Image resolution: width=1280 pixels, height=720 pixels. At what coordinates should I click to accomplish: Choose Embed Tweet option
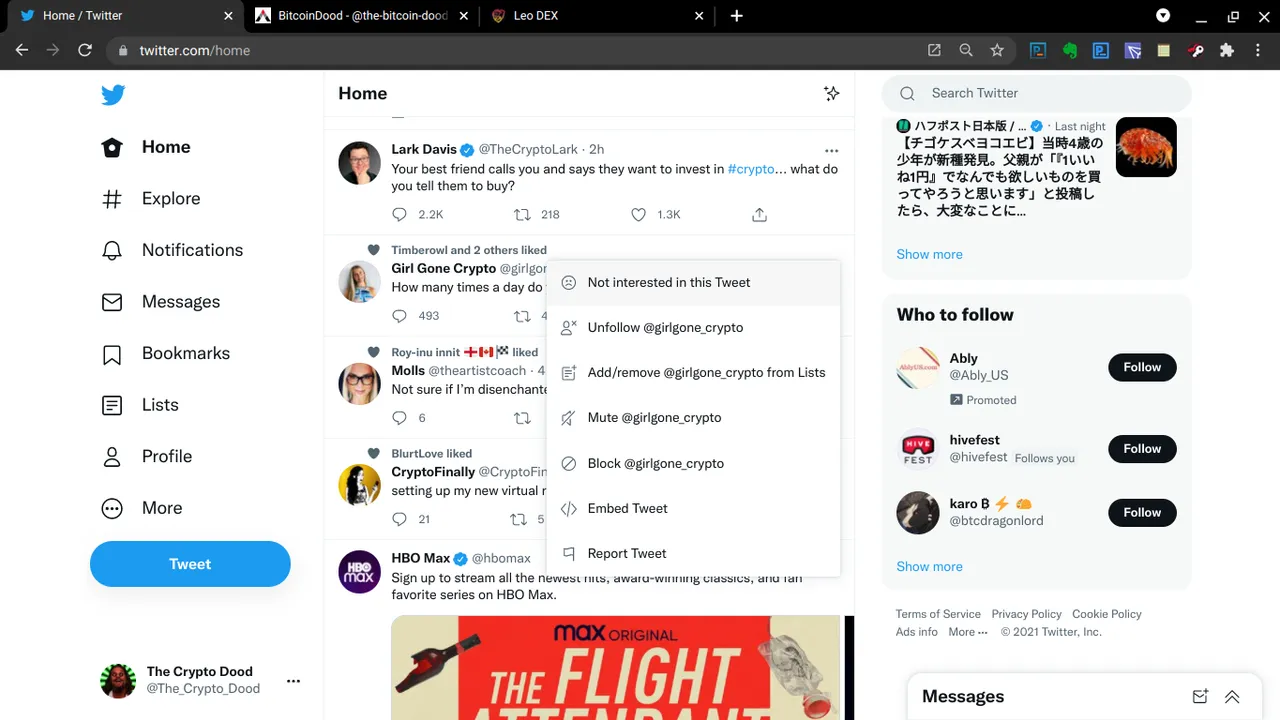pyautogui.click(x=693, y=508)
